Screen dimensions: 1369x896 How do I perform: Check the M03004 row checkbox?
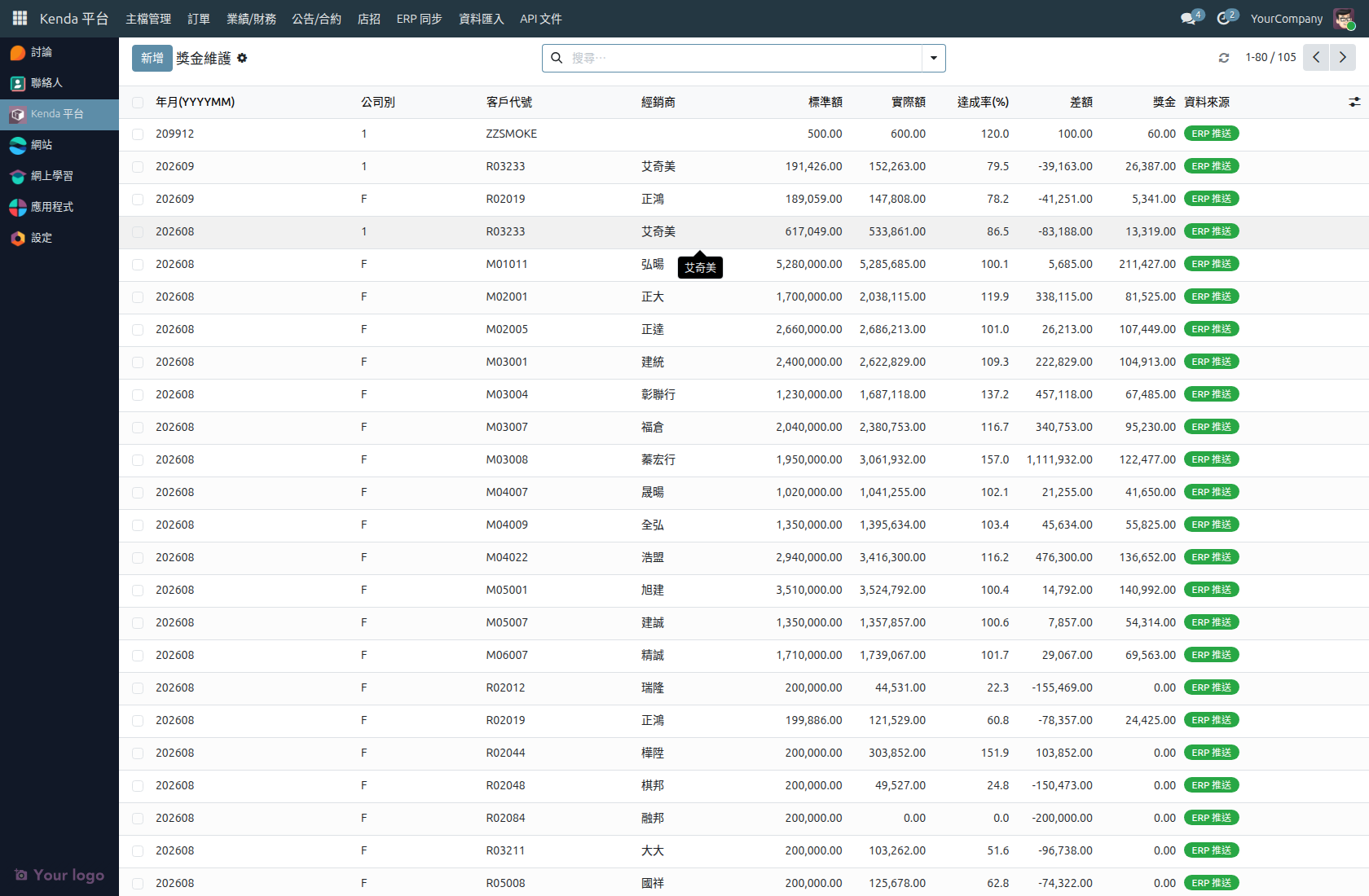[x=138, y=395]
